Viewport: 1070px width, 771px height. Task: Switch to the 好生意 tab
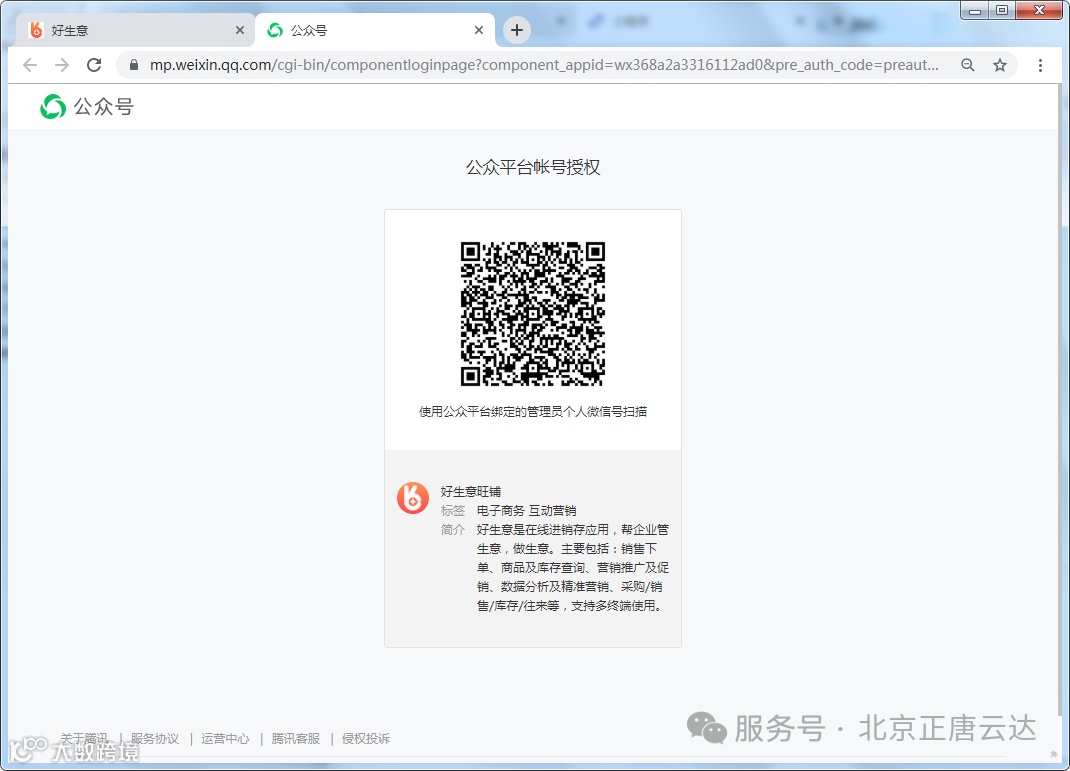click(135, 30)
